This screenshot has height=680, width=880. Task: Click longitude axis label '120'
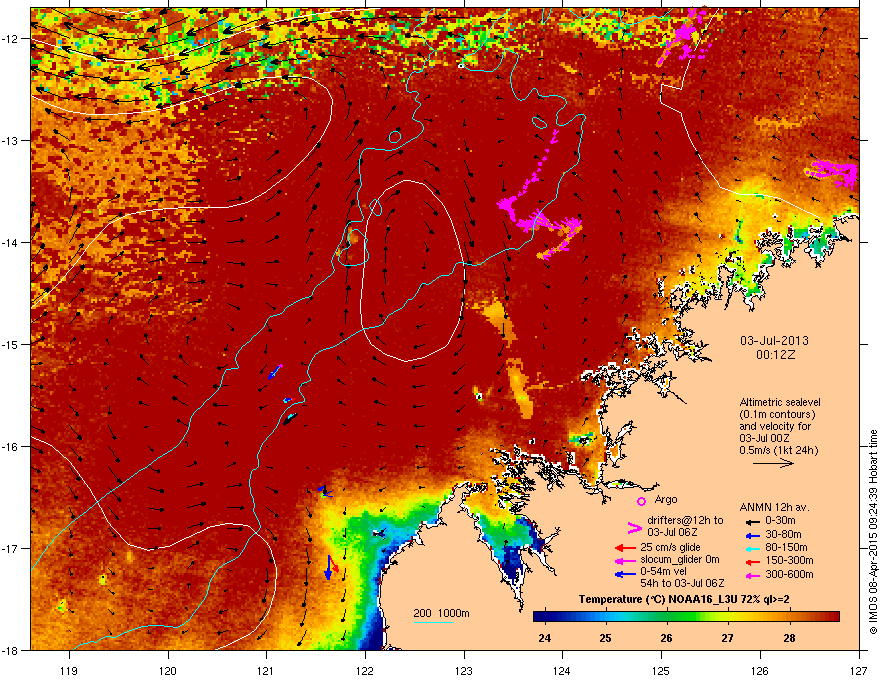click(x=168, y=670)
